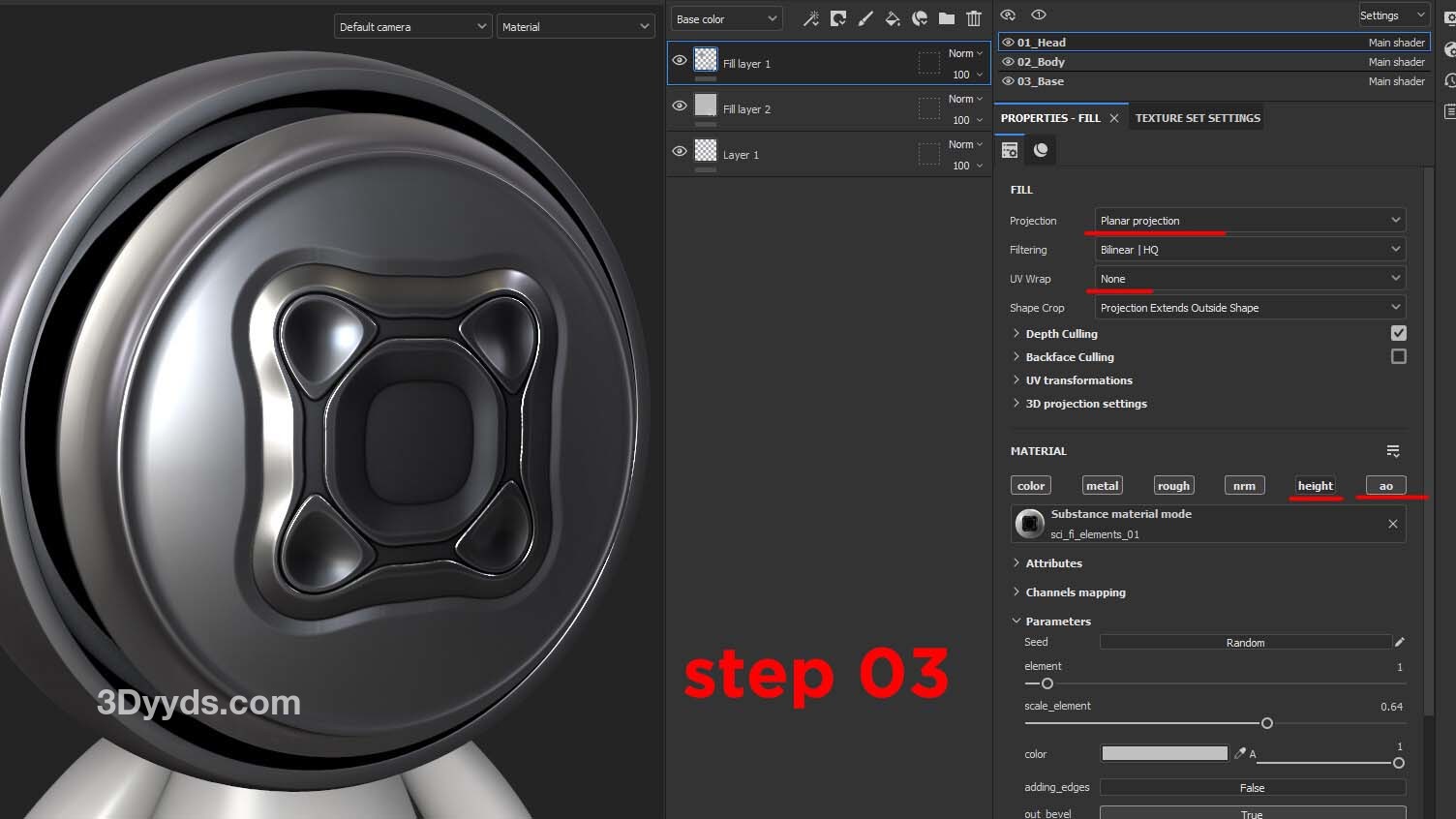Image resolution: width=1456 pixels, height=819 pixels.
Task: Click the smart material icon
Action: [920, 18]
